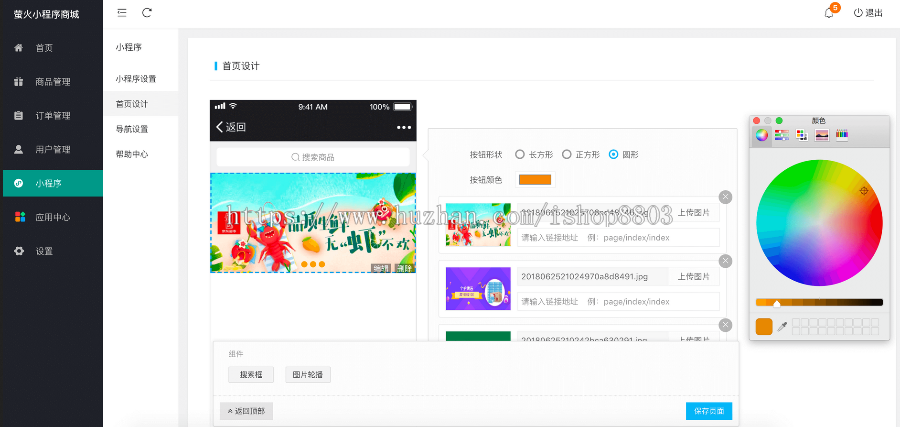Select color sliders tab in 颜色 window
The height and width of the screenshot is (427, 900).
point(781,135)
